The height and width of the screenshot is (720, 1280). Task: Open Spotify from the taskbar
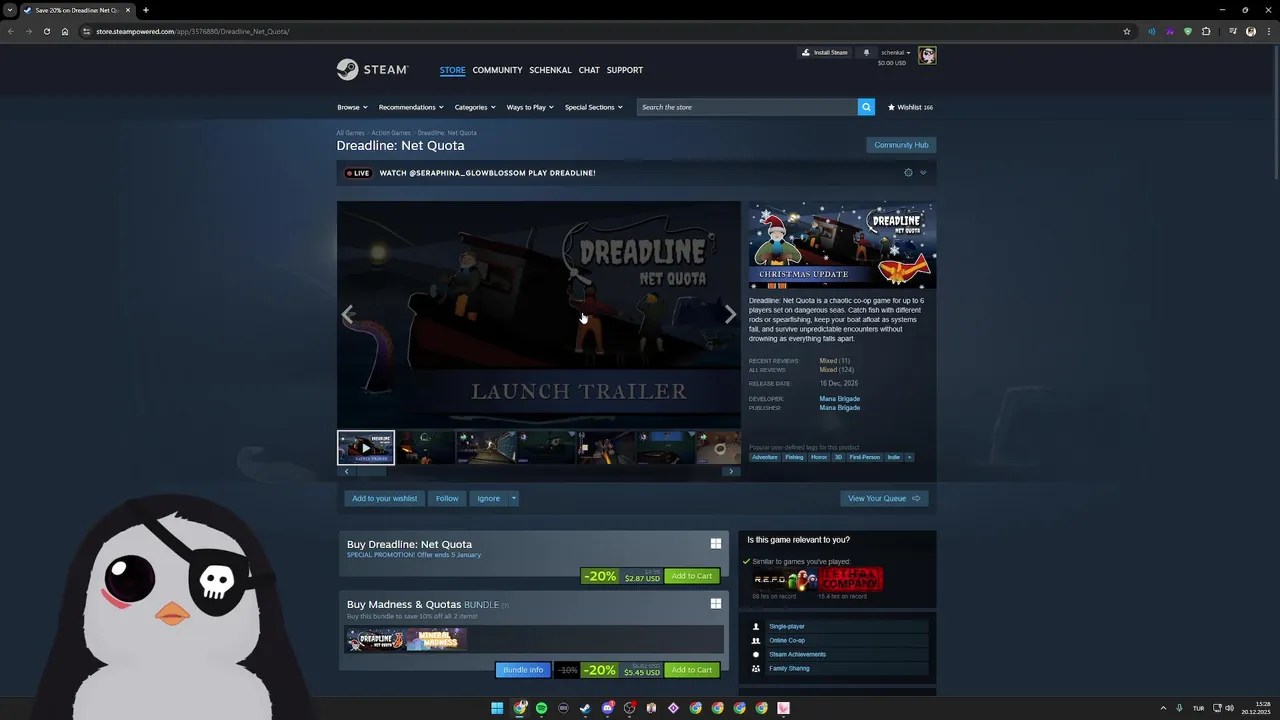tap(541, 708)
